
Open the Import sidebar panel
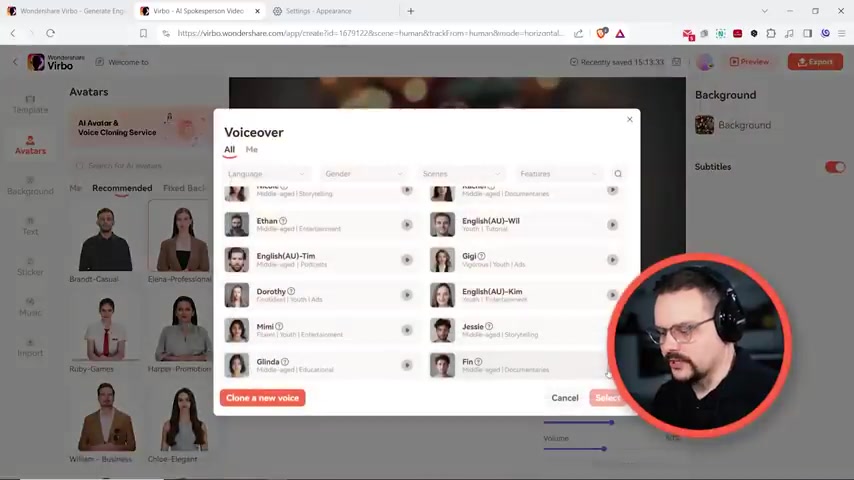coord(30,348)
